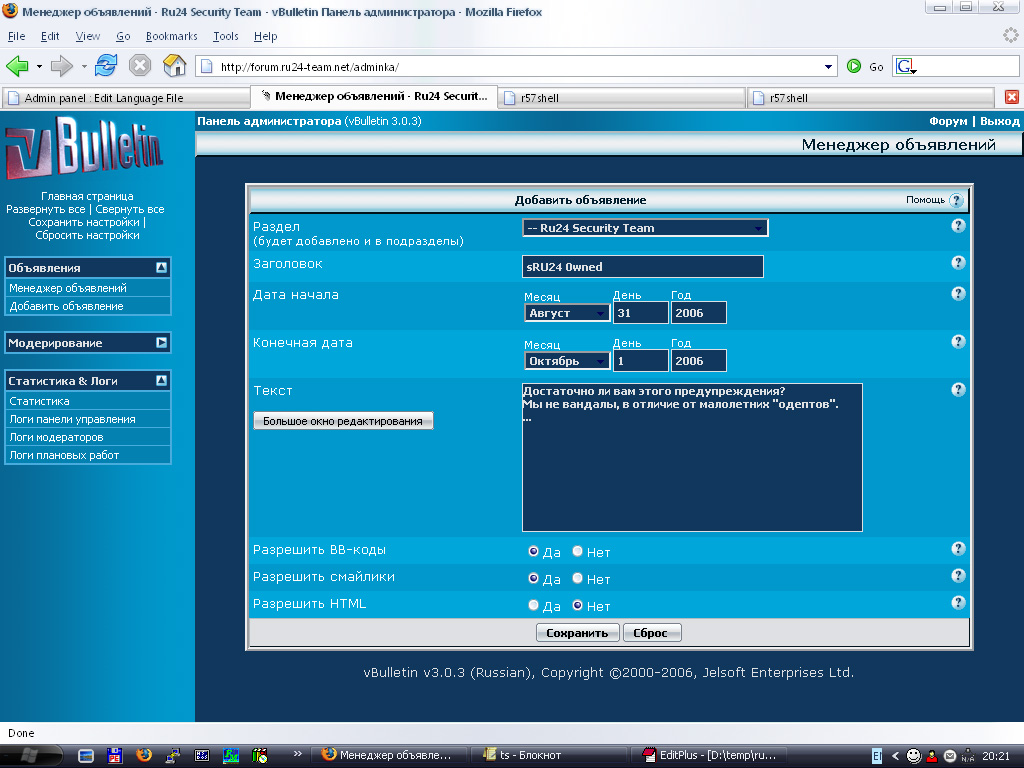Switch to ts - Блокнот taskbar window
1024x768 pixels.
549,756
